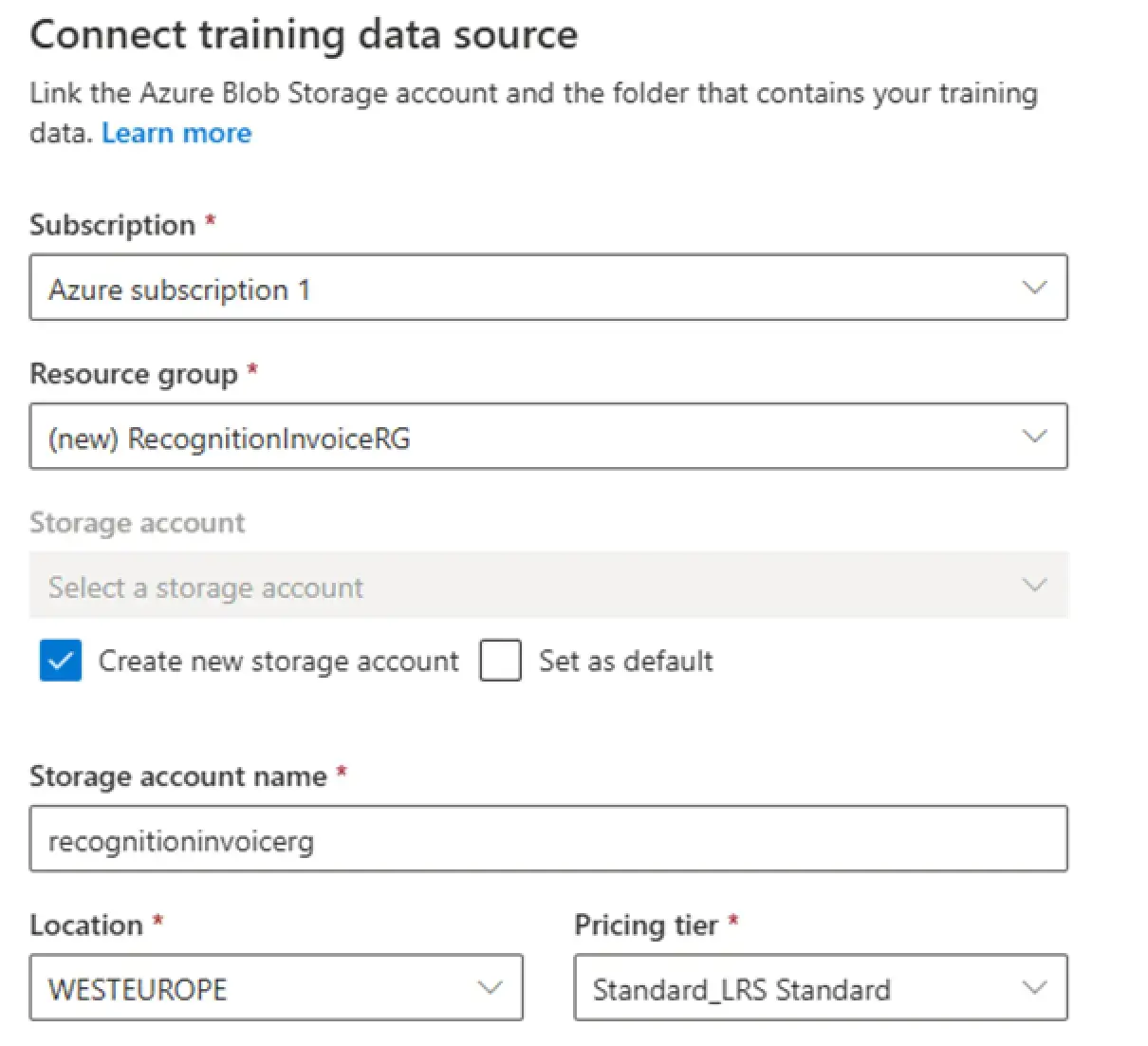Click the Pricing tier label
The width and height of the screenshot is (1148, 1046).
pyautogui.click(x=646, y=925)
